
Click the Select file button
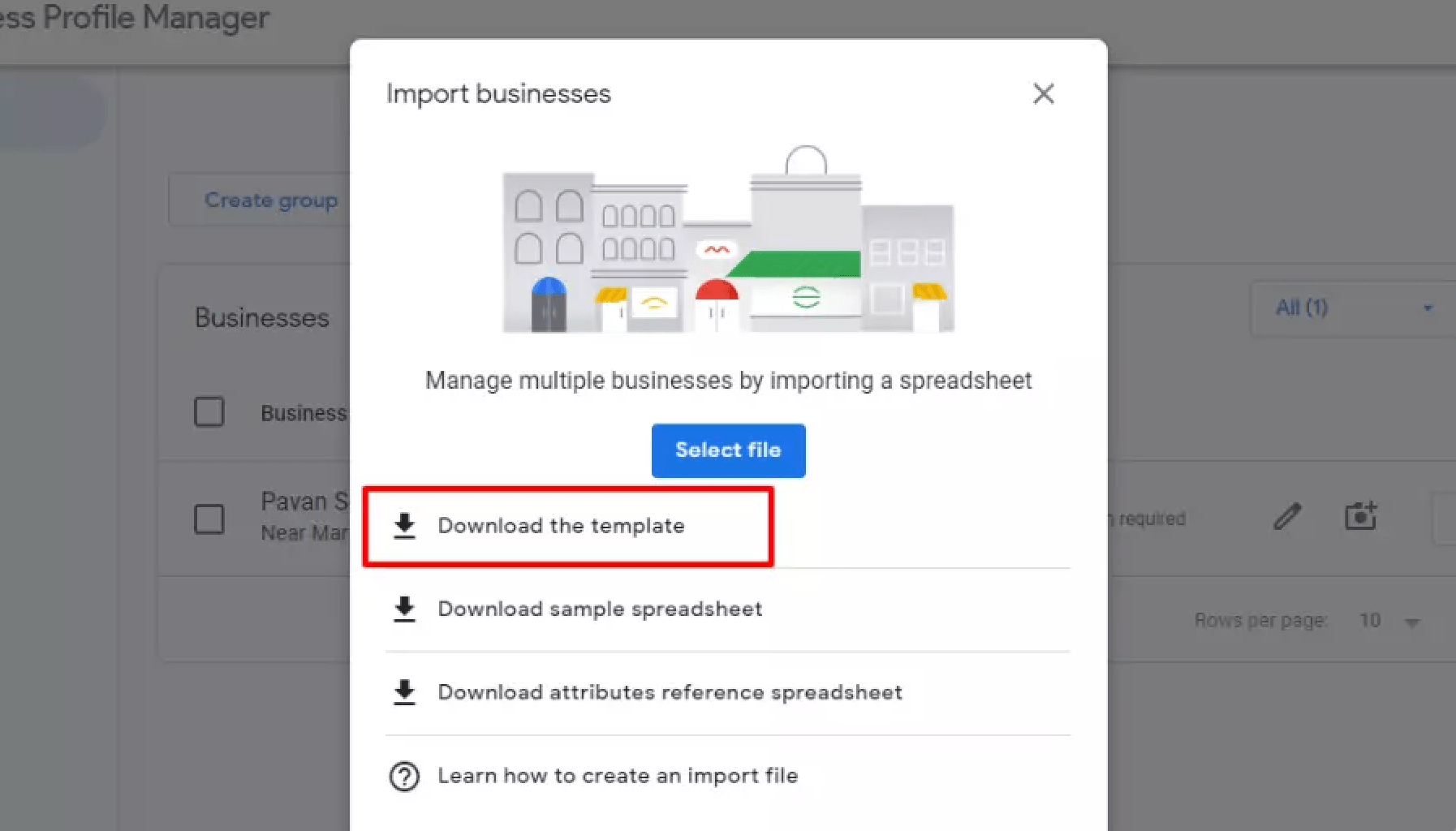tap(728, 450)
